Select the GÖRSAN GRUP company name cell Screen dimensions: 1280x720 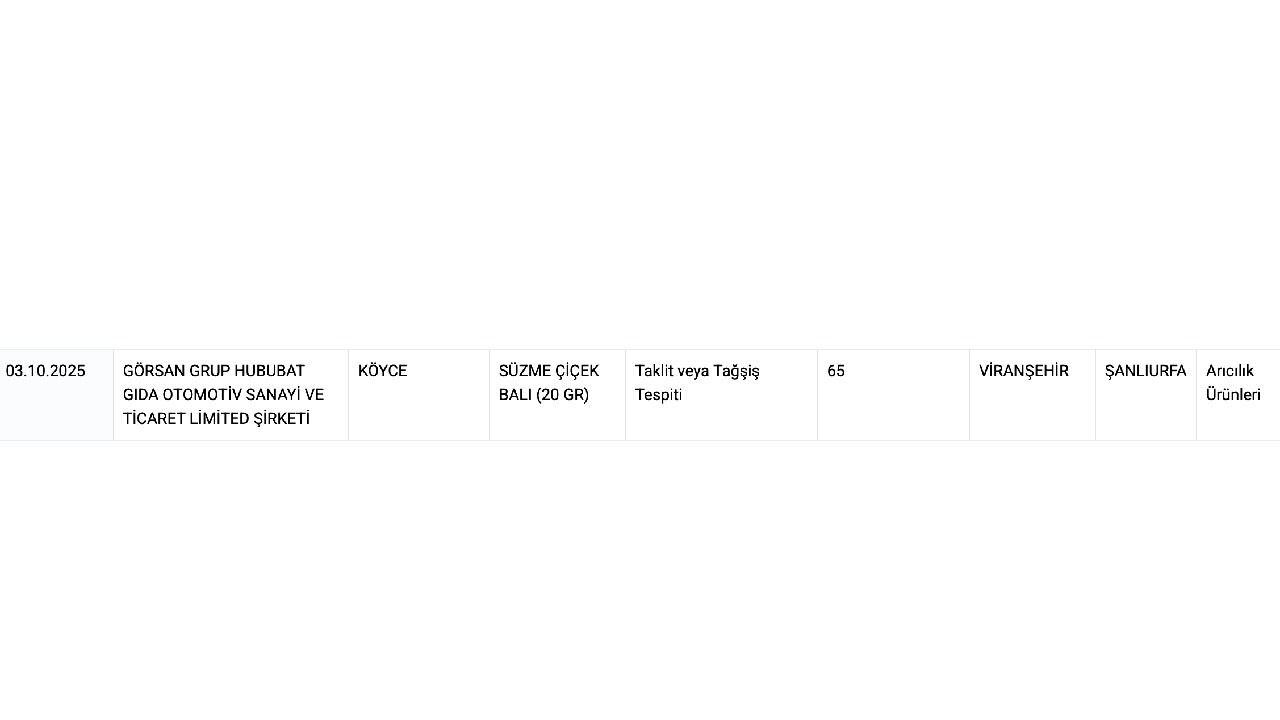click(x=230, y=395)
